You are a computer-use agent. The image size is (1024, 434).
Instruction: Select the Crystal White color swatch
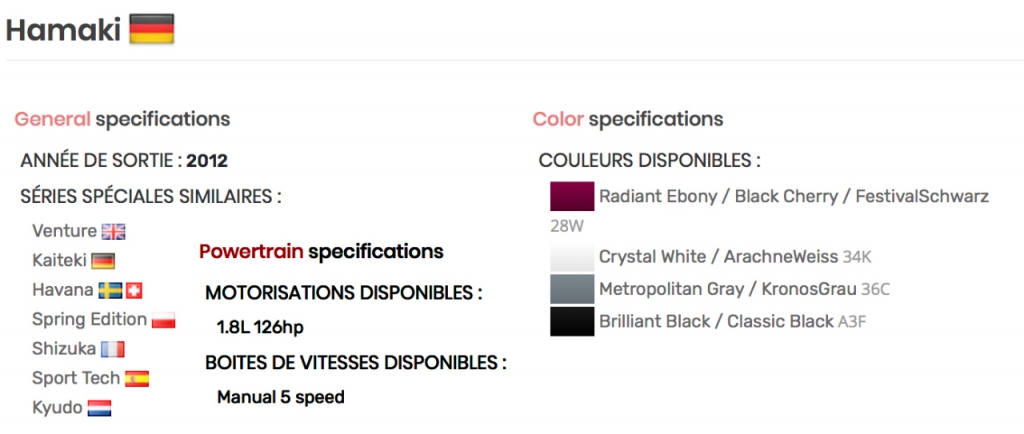572,257
